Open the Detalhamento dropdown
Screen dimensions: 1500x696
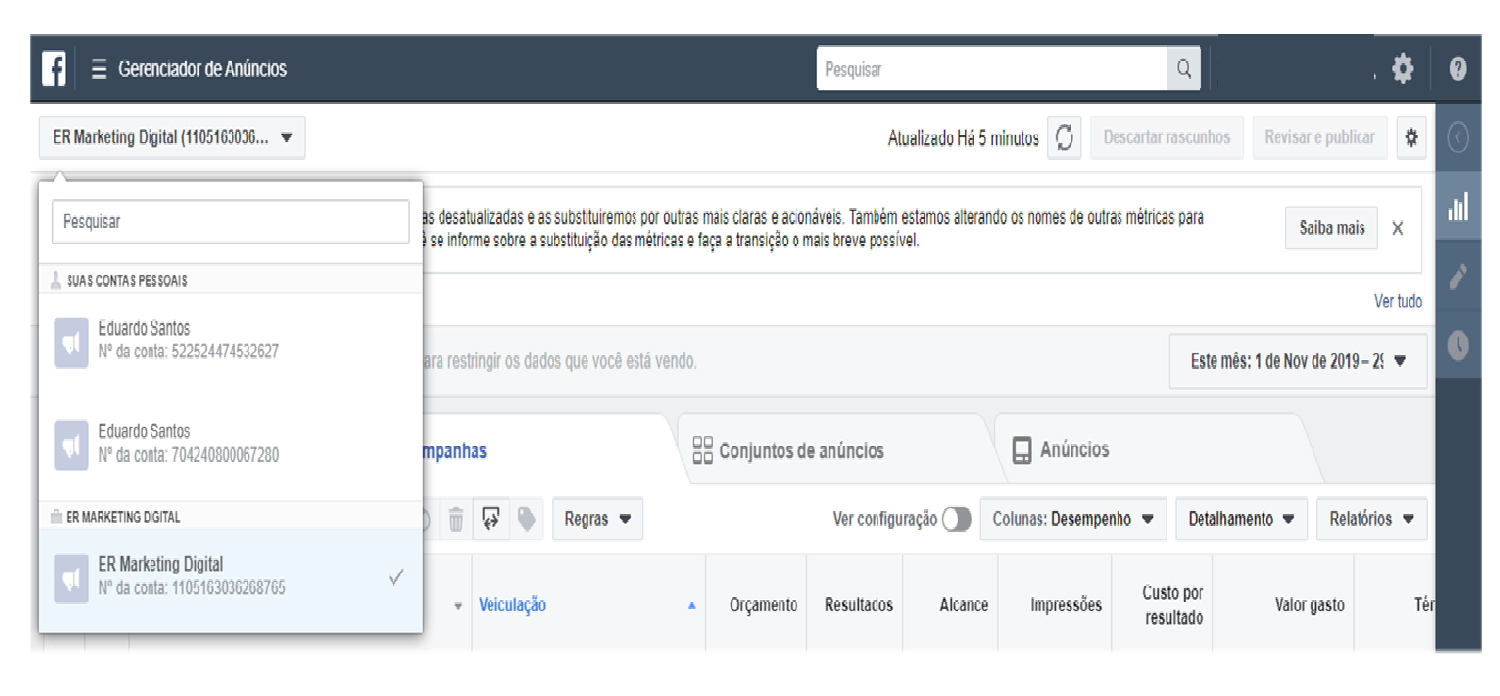point(1240,519)
